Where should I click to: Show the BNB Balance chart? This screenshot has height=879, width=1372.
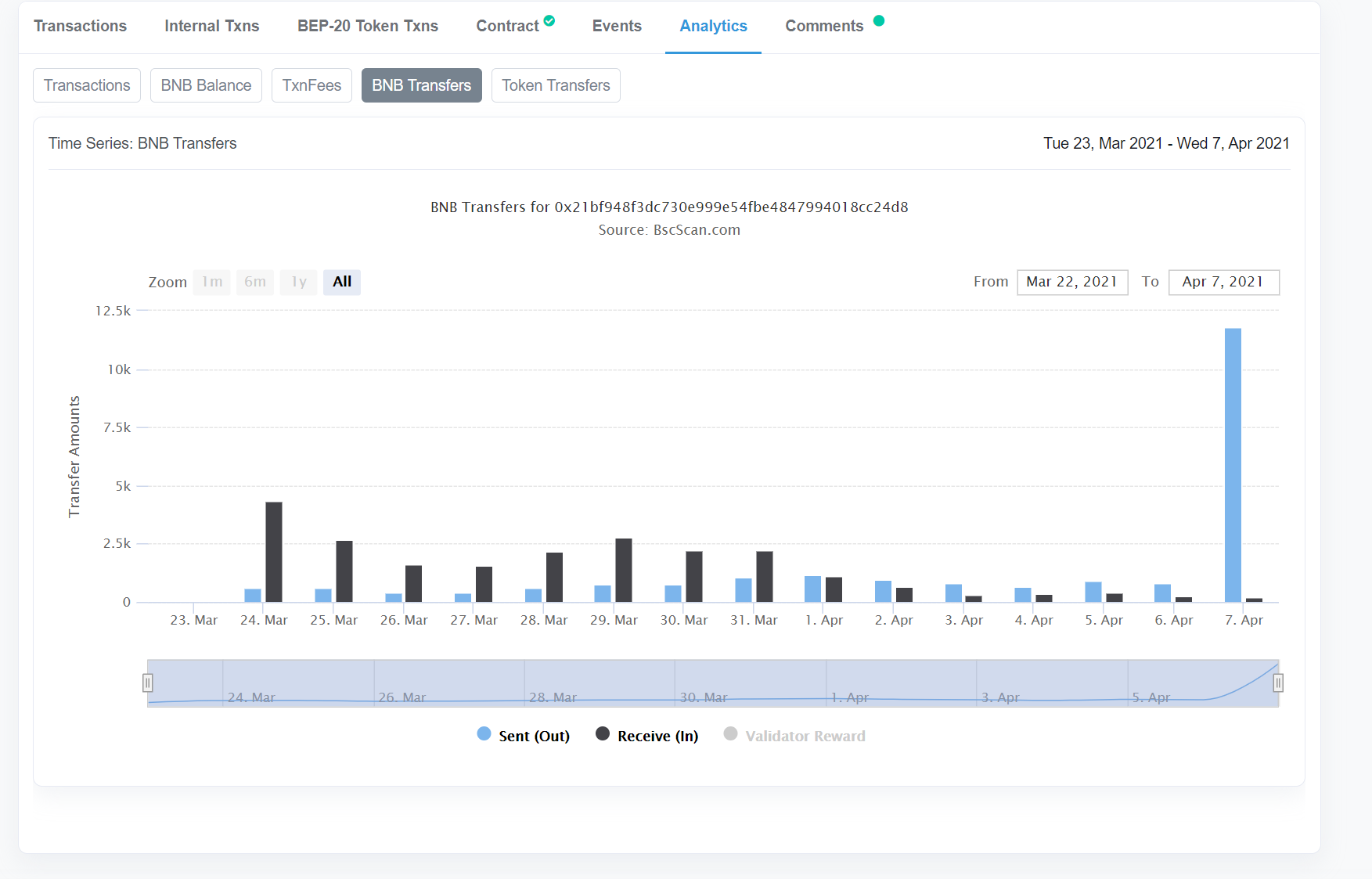point(206,85)
